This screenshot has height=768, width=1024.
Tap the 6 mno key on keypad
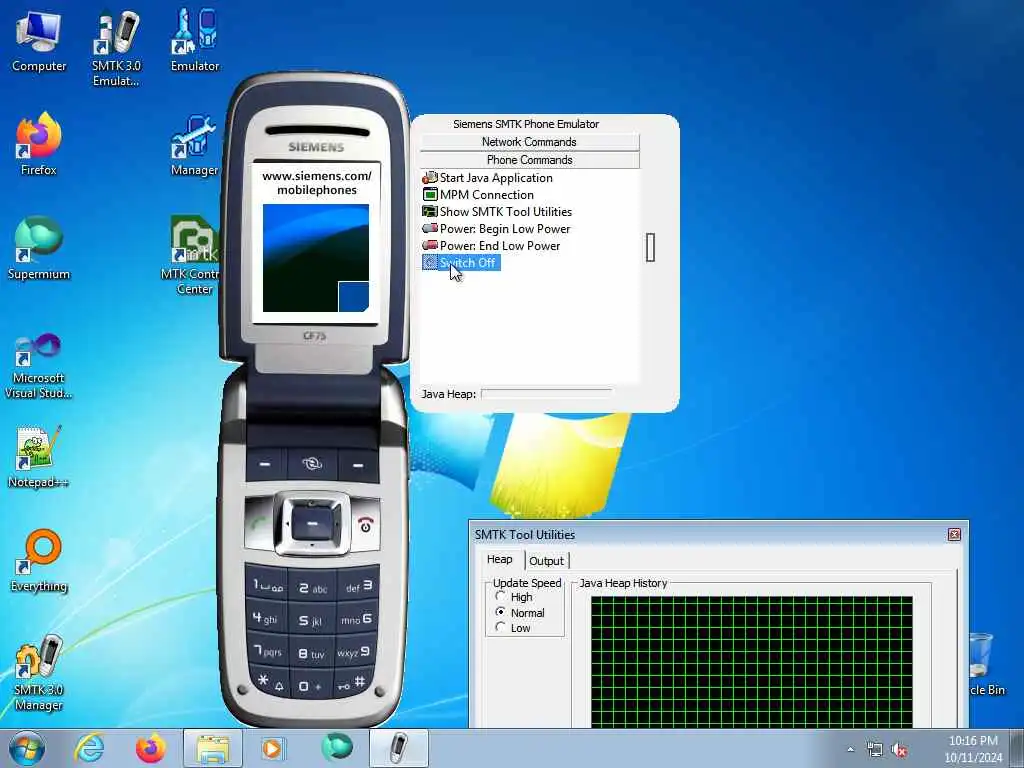coord(357,618)
